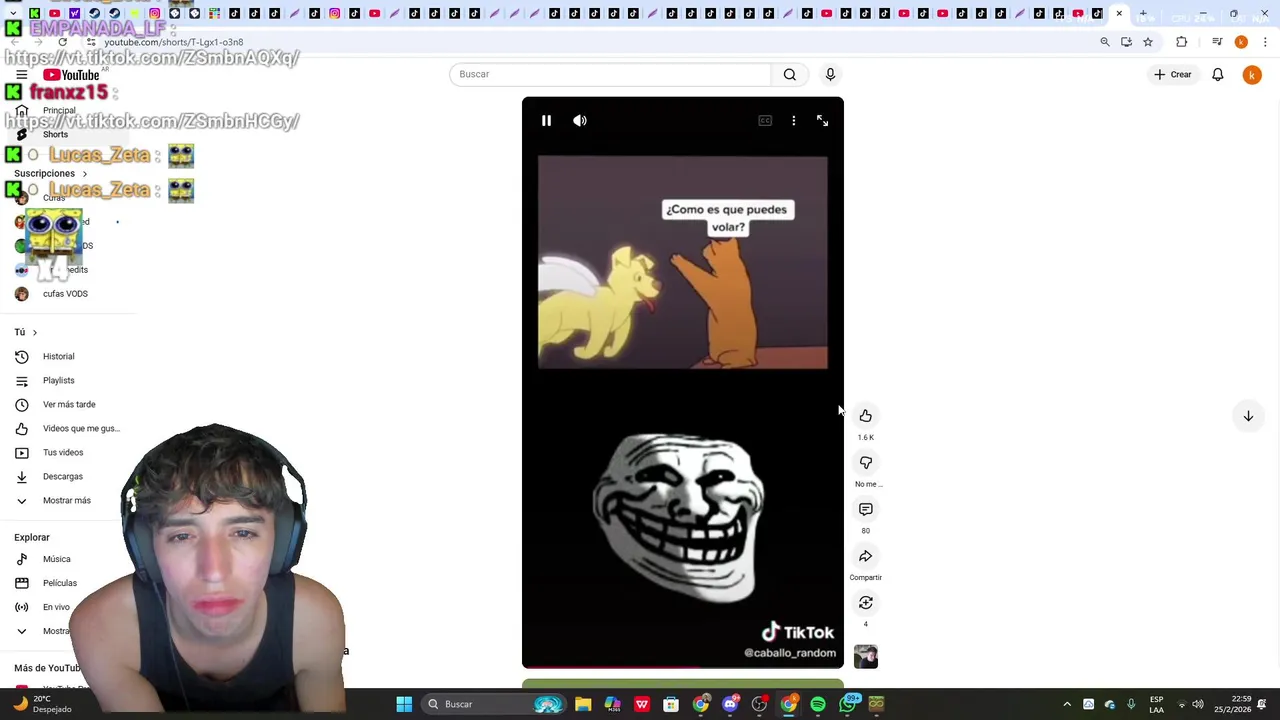Viewport: 1280px width, 720px height.
Task: Pause the Shorts video
Action: tap(546, 121)
